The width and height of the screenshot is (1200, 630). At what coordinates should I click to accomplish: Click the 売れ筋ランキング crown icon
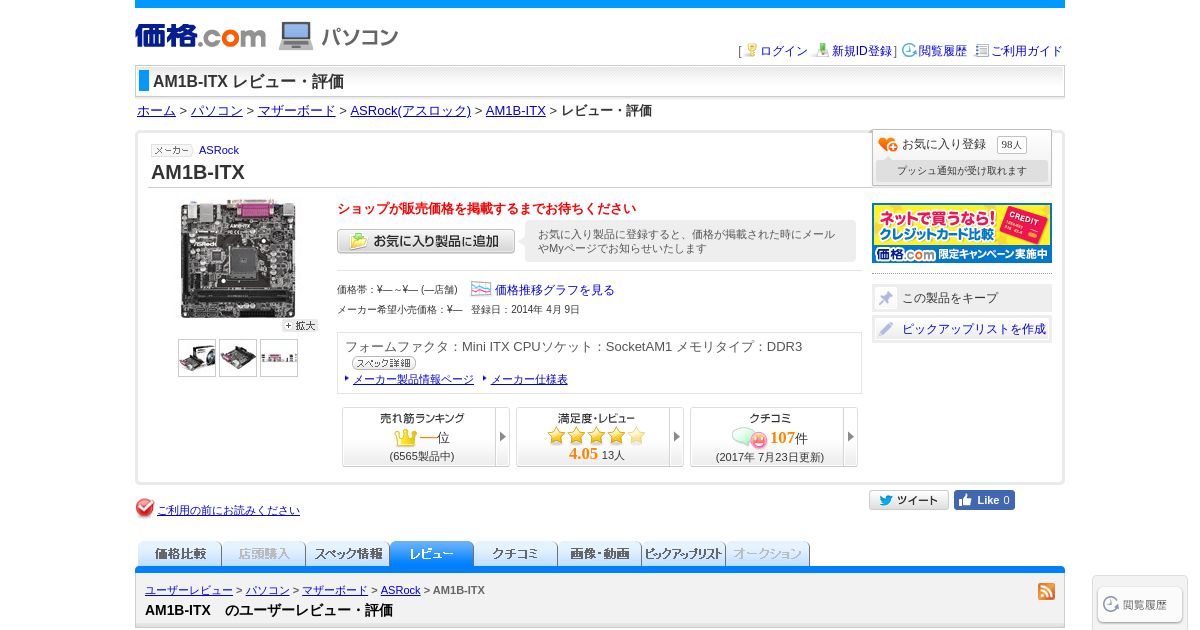[405, 438]
